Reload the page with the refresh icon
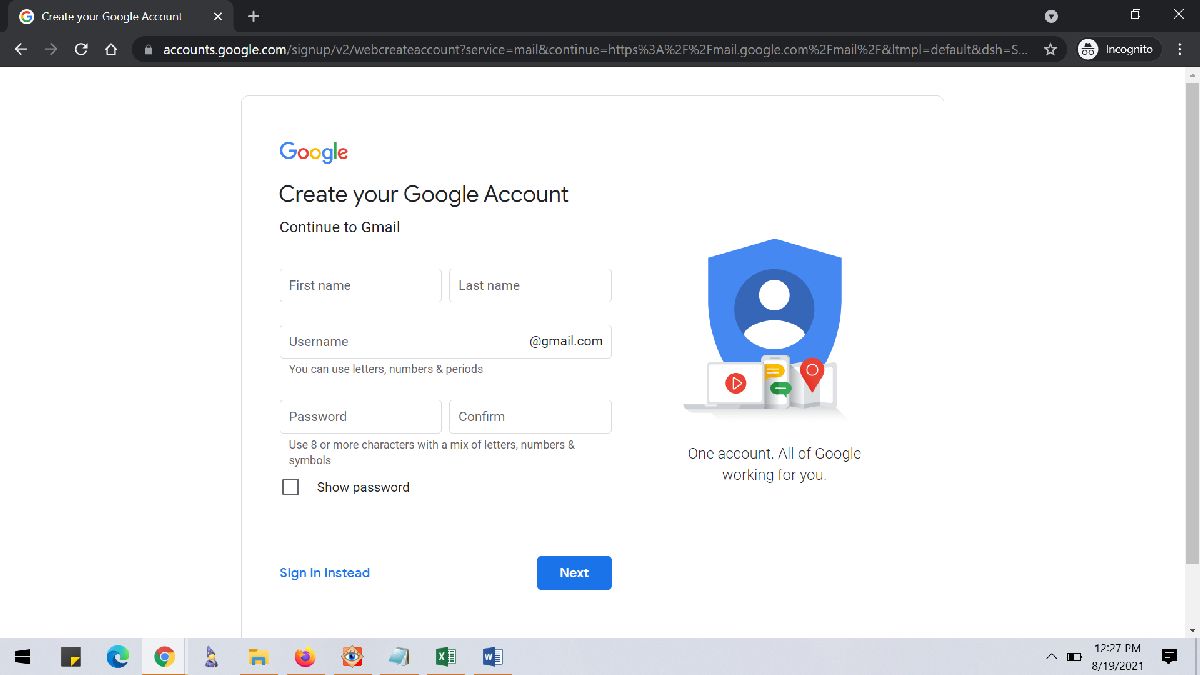 [81, 49]
